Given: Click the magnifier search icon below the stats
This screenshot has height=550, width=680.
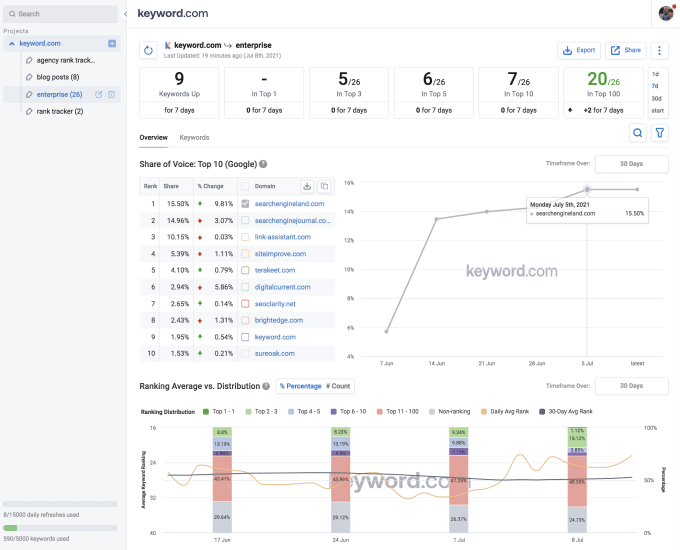Looking at the screenshot, I should pyautogui.click(x=637, y=133).
